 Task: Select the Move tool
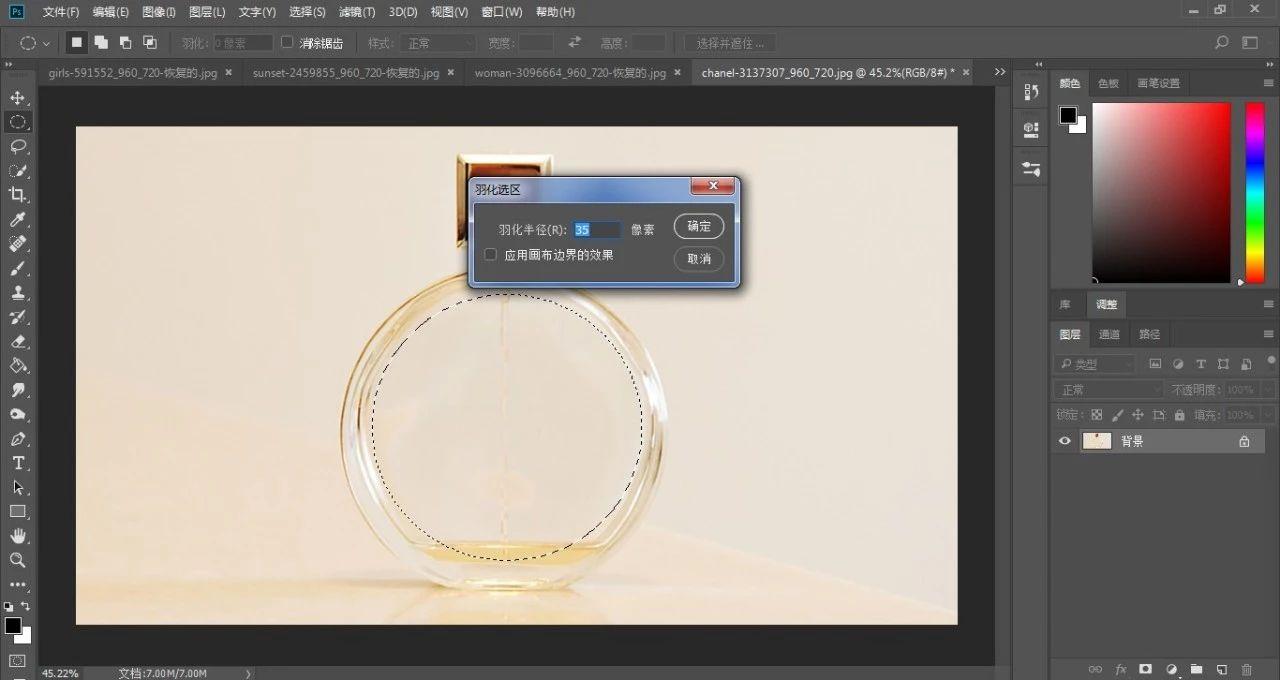(x=17, y=98)
